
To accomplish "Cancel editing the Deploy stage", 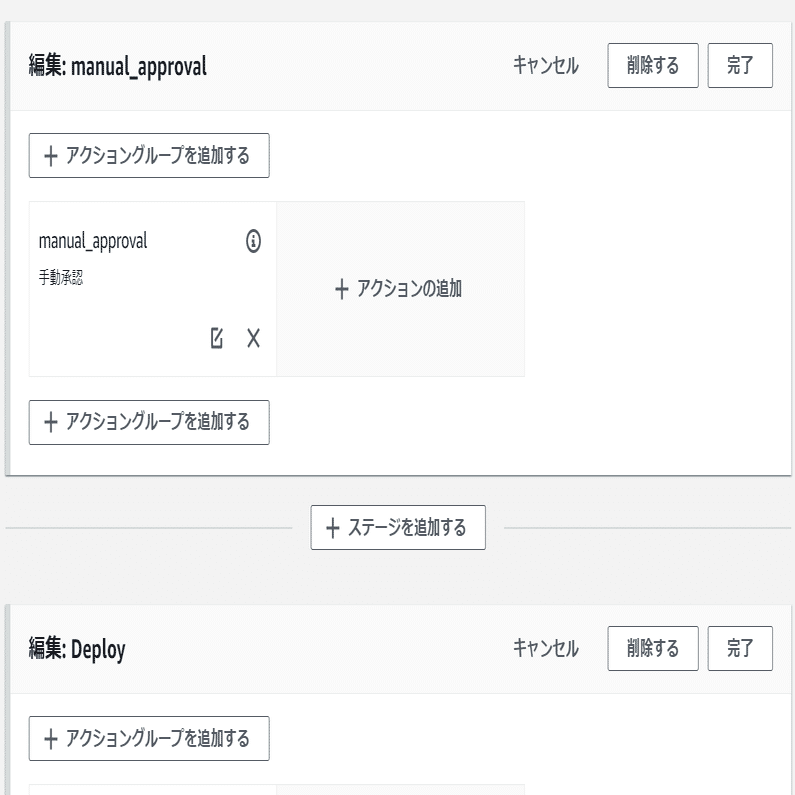I will click(545, 648).
